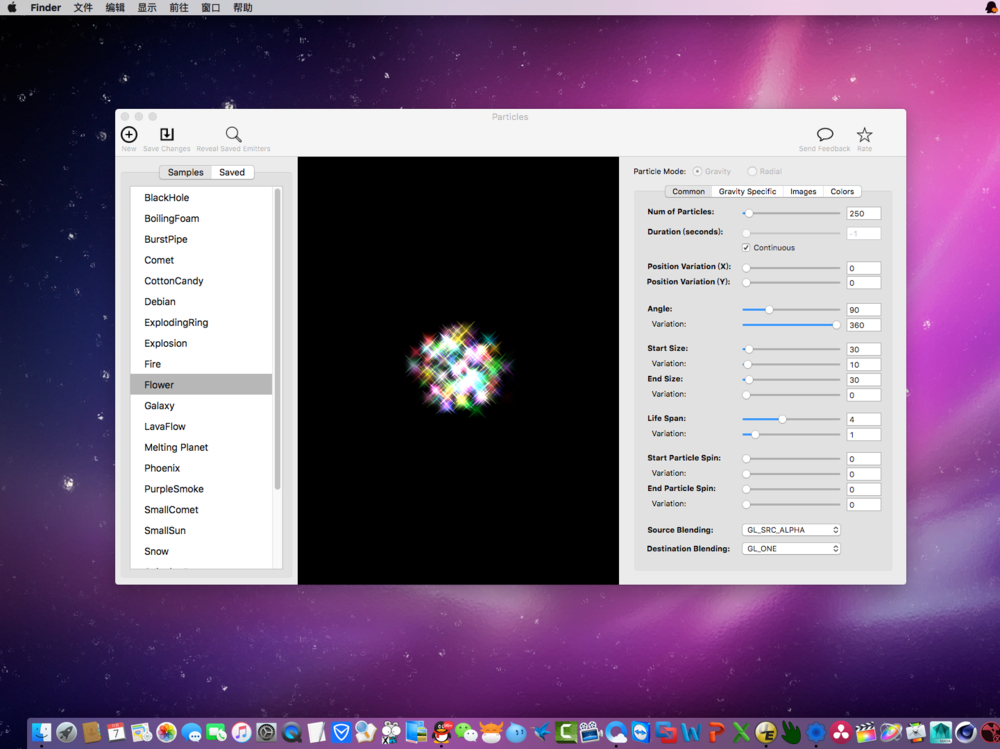Click the Life Span slider handle

tap(782, 420)
